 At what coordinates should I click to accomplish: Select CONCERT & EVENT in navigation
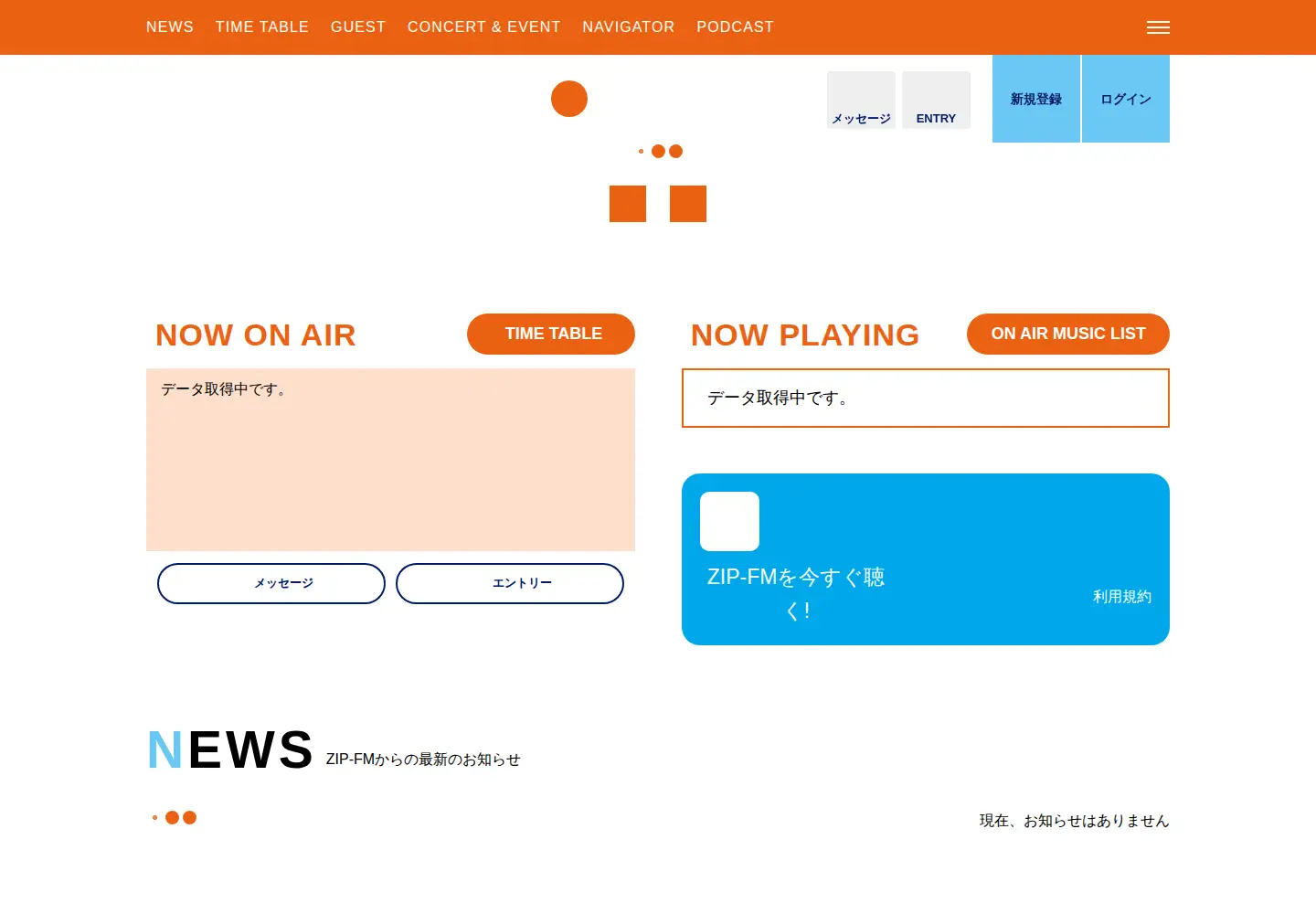484,27
